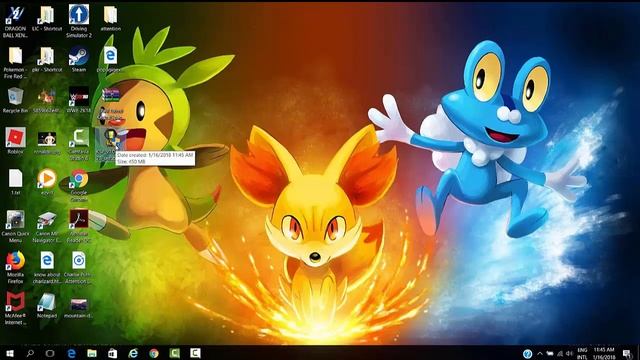Open the ronaldo image thumbnail on desktop
Image resolution: width=640 pixels, height=360 pixels.
tap(47, 143)
